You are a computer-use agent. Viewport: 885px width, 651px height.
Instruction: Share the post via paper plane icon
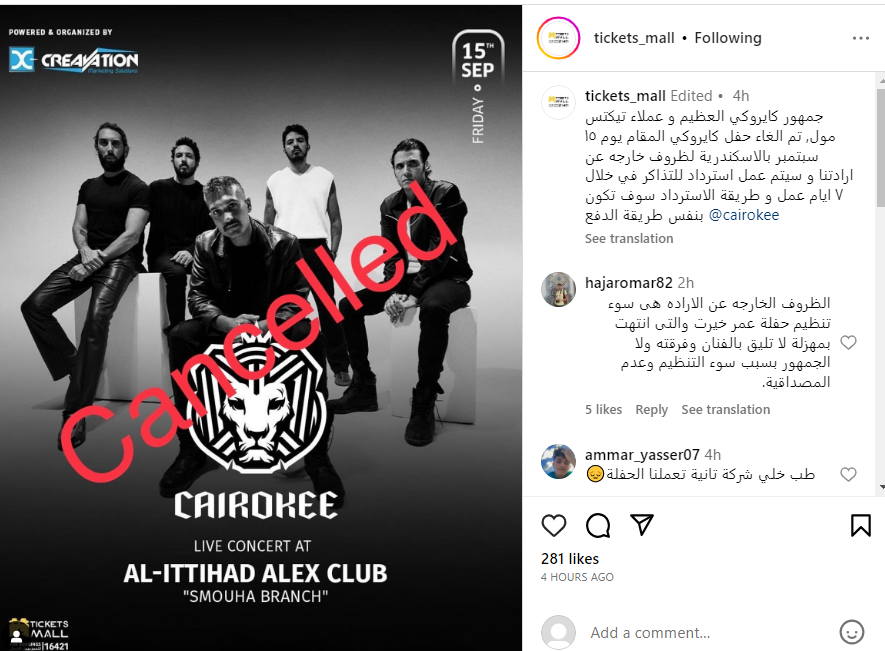[x=642, y=525]
